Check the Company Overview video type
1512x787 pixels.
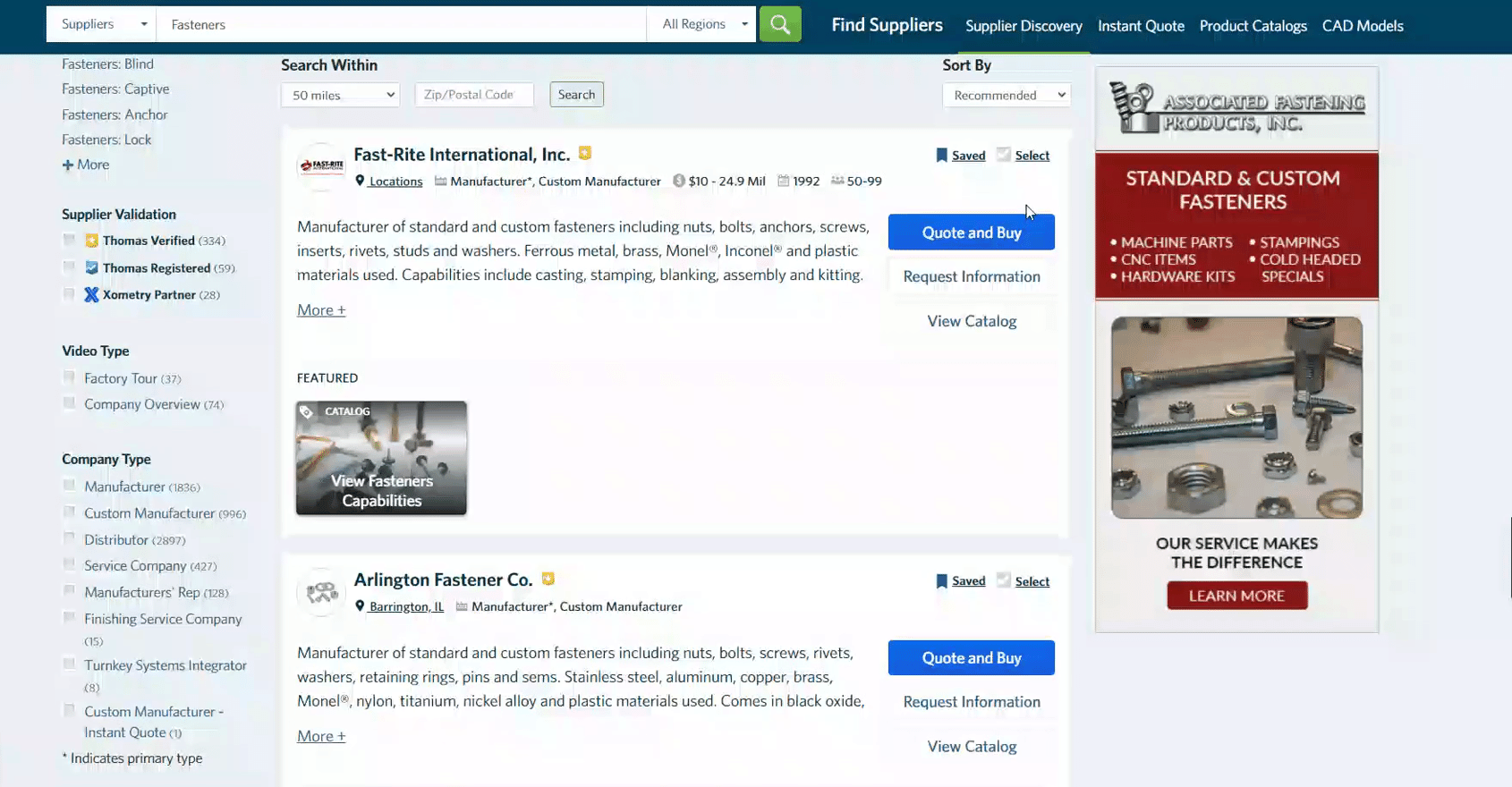coord(69,403)
